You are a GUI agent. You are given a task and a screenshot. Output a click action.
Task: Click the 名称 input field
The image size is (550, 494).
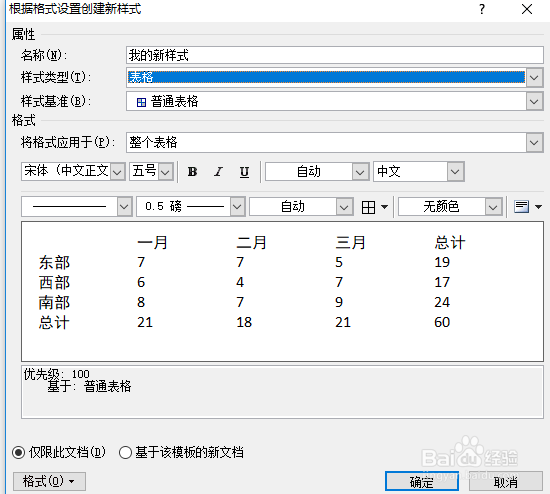tap(335, 55)
